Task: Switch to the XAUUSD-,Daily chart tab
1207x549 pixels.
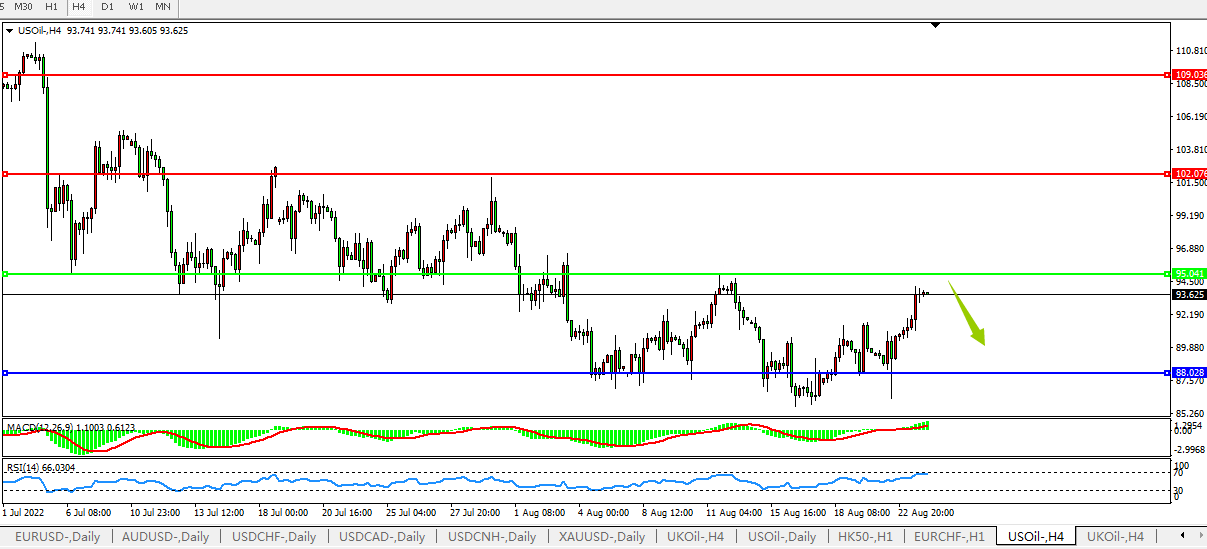Action: pyautogui.click(x=603, y=537)
